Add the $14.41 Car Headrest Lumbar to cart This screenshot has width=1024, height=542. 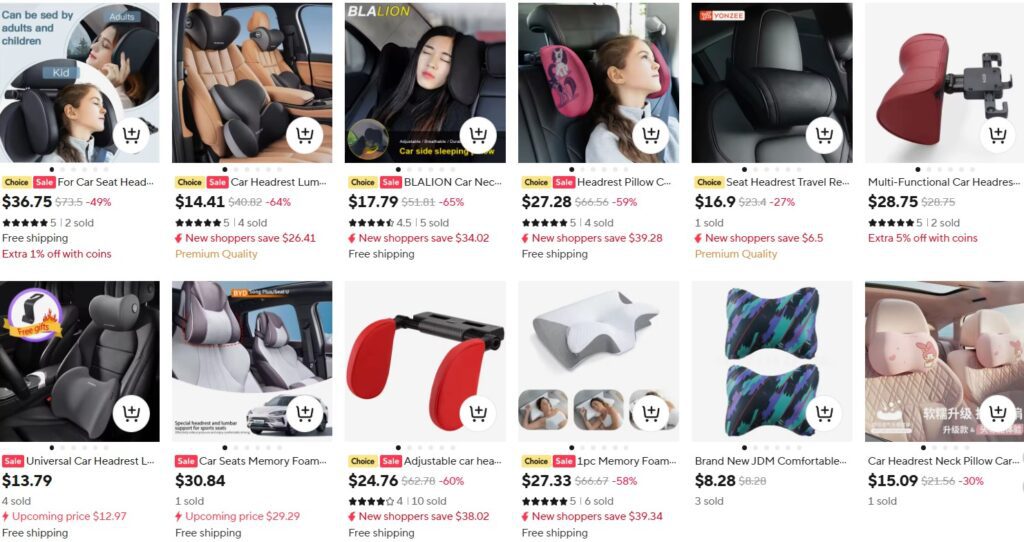click(x=304, y=136)
